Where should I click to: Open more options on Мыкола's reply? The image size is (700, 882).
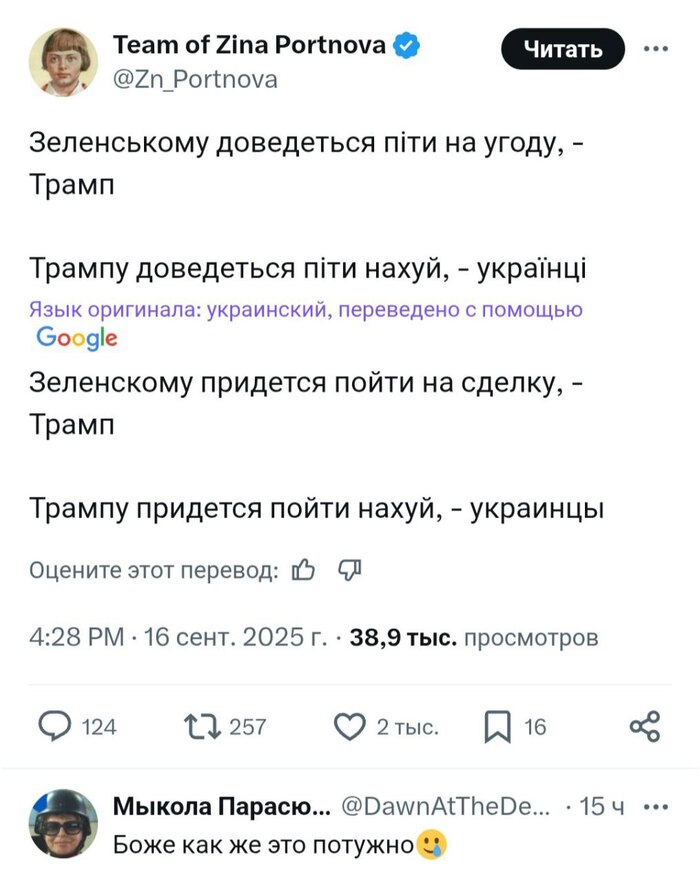pos(655,807)
